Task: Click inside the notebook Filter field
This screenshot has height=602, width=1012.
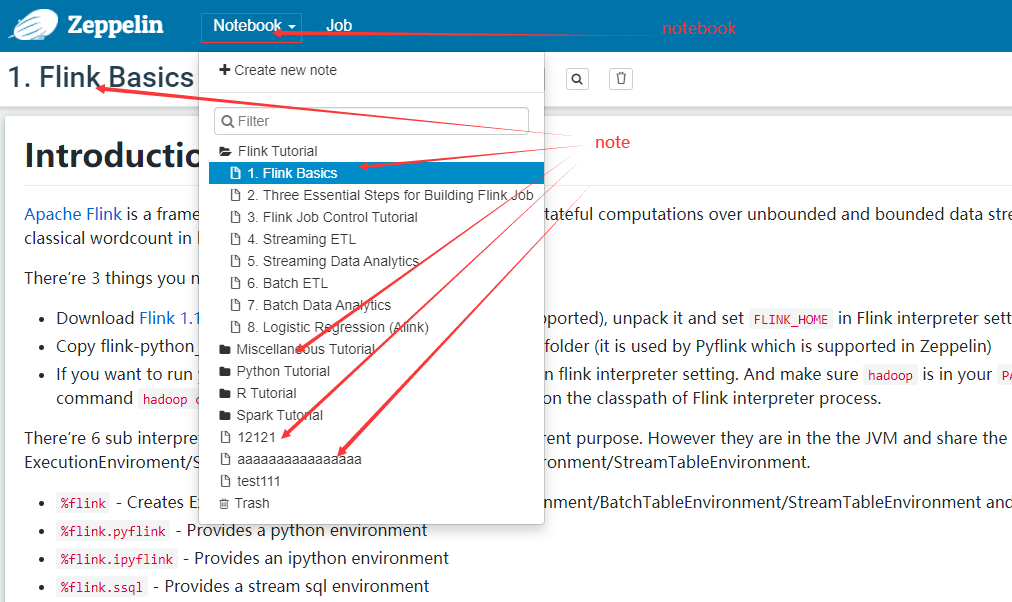Action: (371, 121)
